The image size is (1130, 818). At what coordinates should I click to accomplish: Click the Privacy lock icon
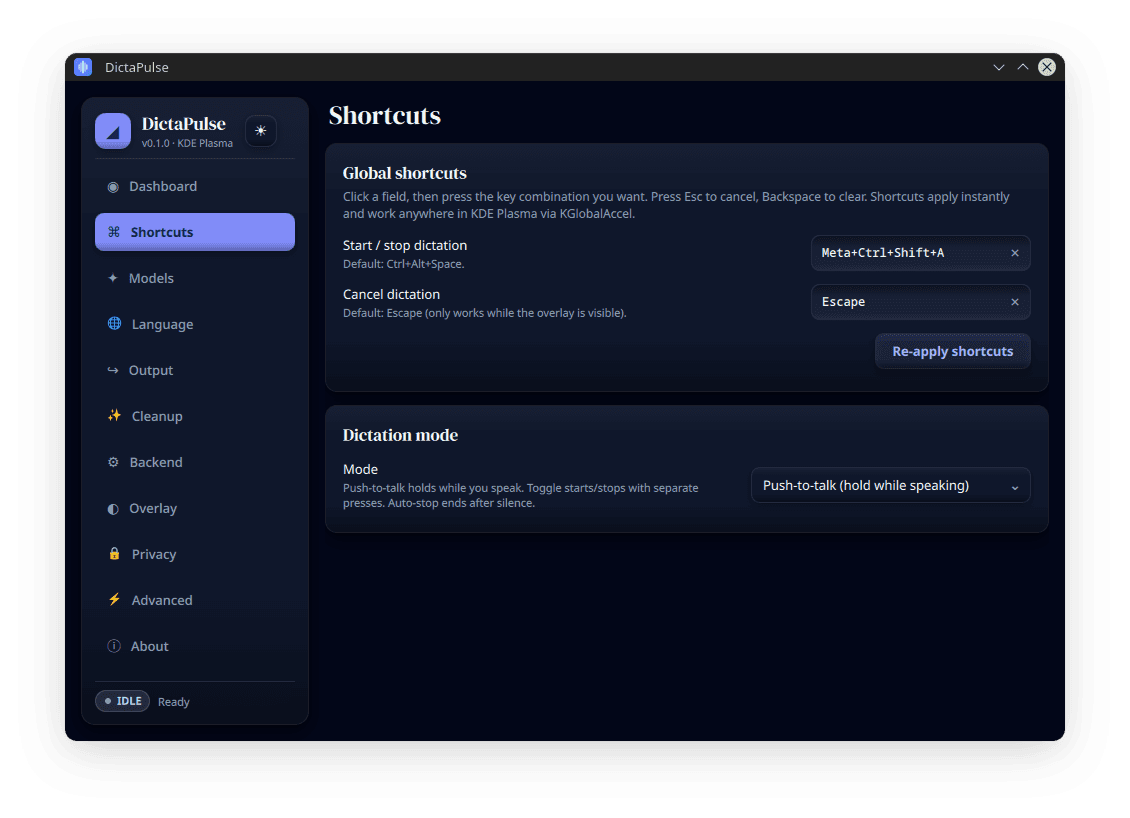[115, 554]
